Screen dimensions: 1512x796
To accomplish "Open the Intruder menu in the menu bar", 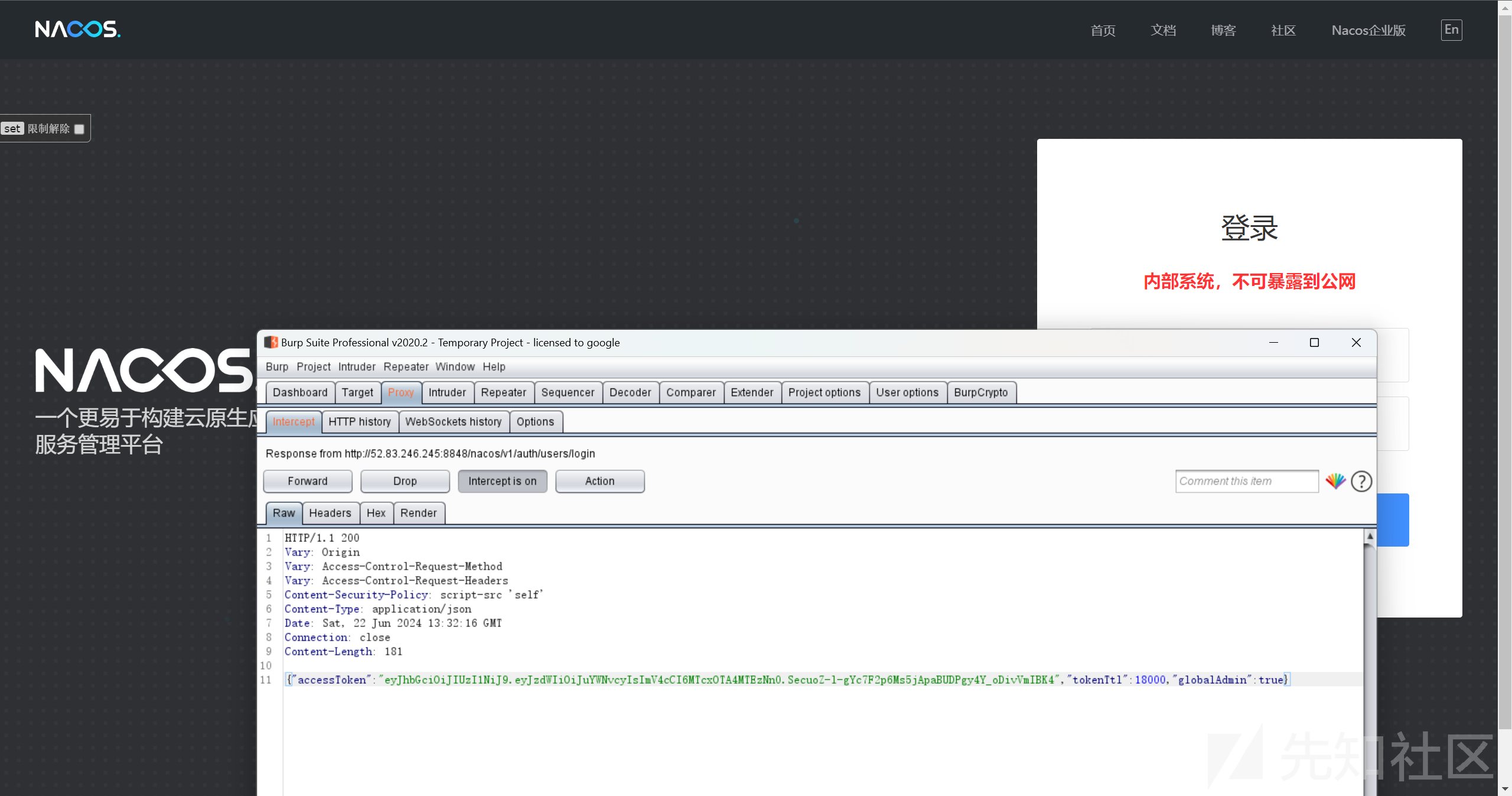I will pyautogui.click(x=357, y=366).
